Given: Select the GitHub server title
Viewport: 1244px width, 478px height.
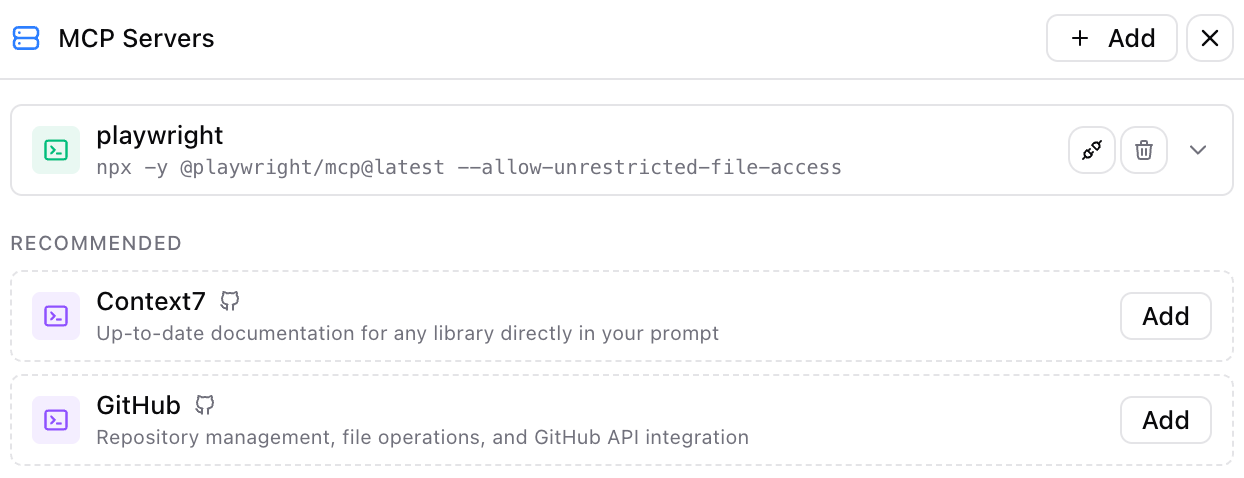Looking at the screenshot, I should [x=138, y=405].
